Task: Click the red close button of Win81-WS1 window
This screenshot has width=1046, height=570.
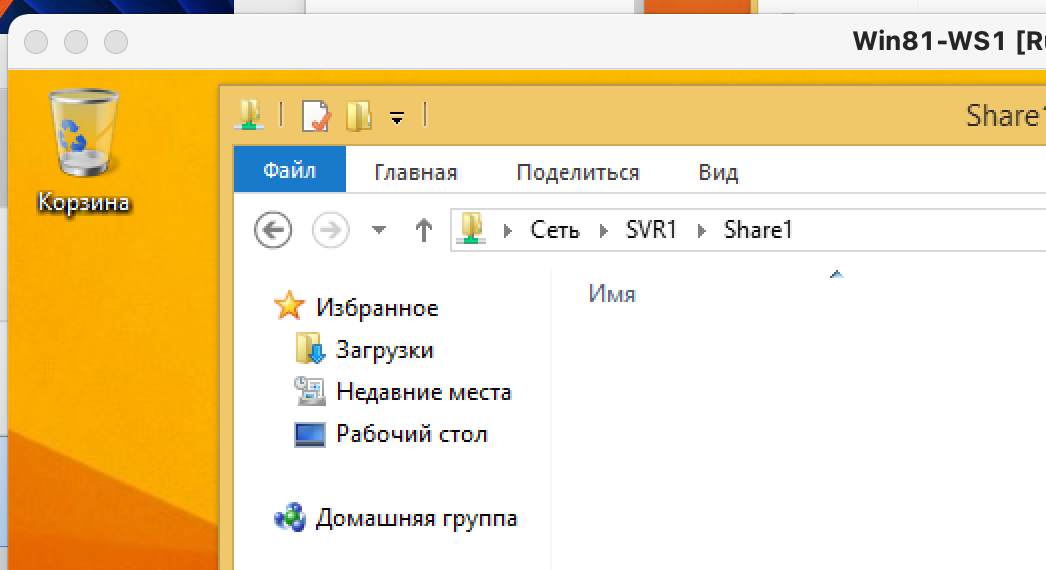Action: (x=36, y=42)
